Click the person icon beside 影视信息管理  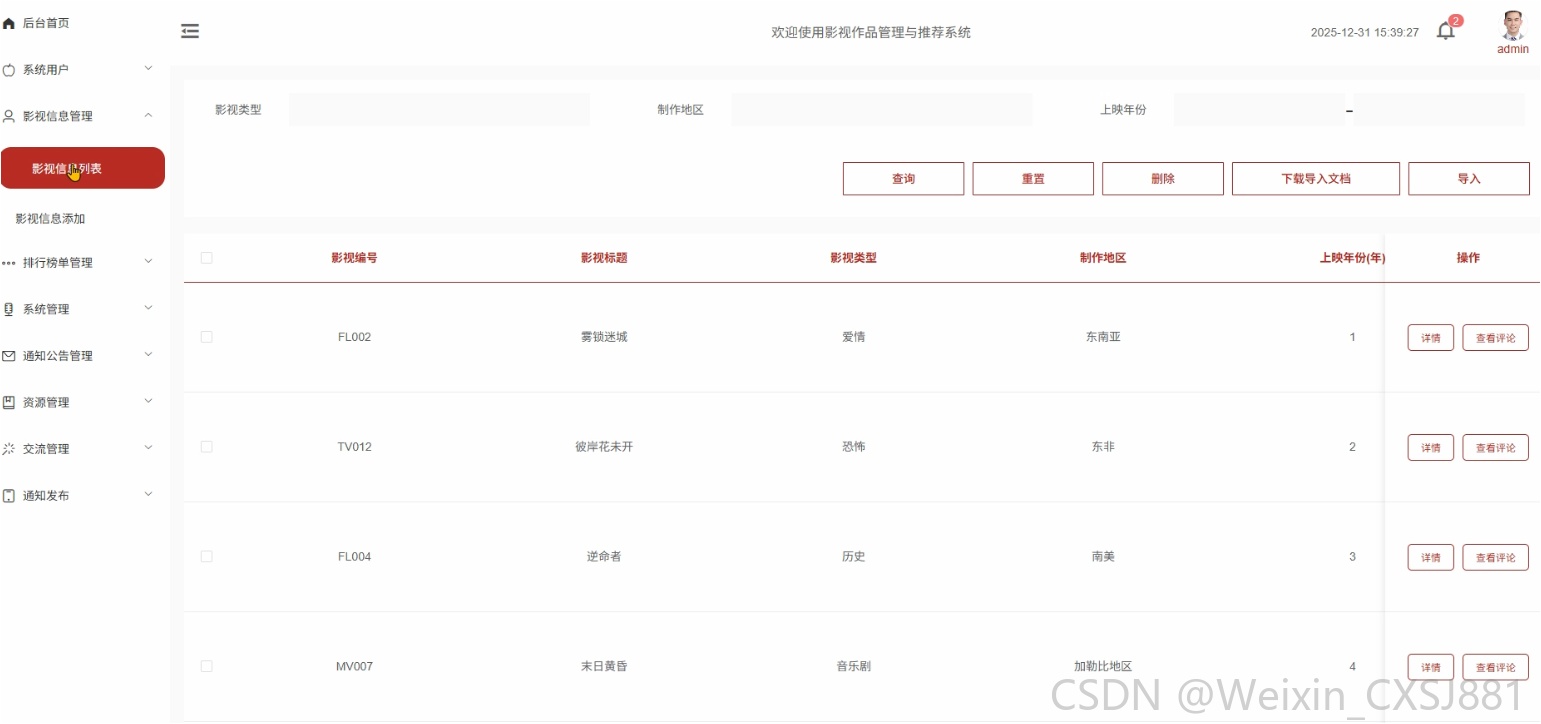(x=9, y=116)
